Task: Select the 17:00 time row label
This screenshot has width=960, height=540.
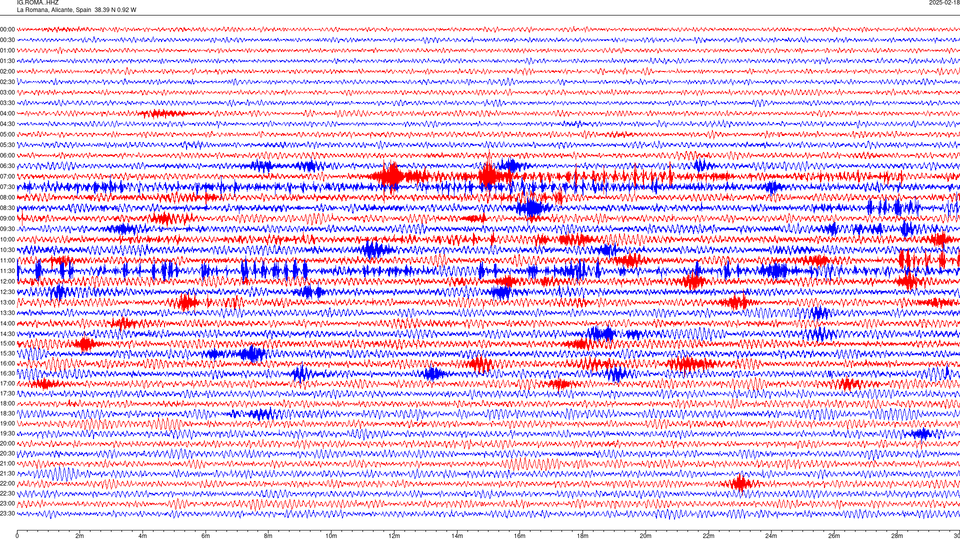Action: point(7,383)
